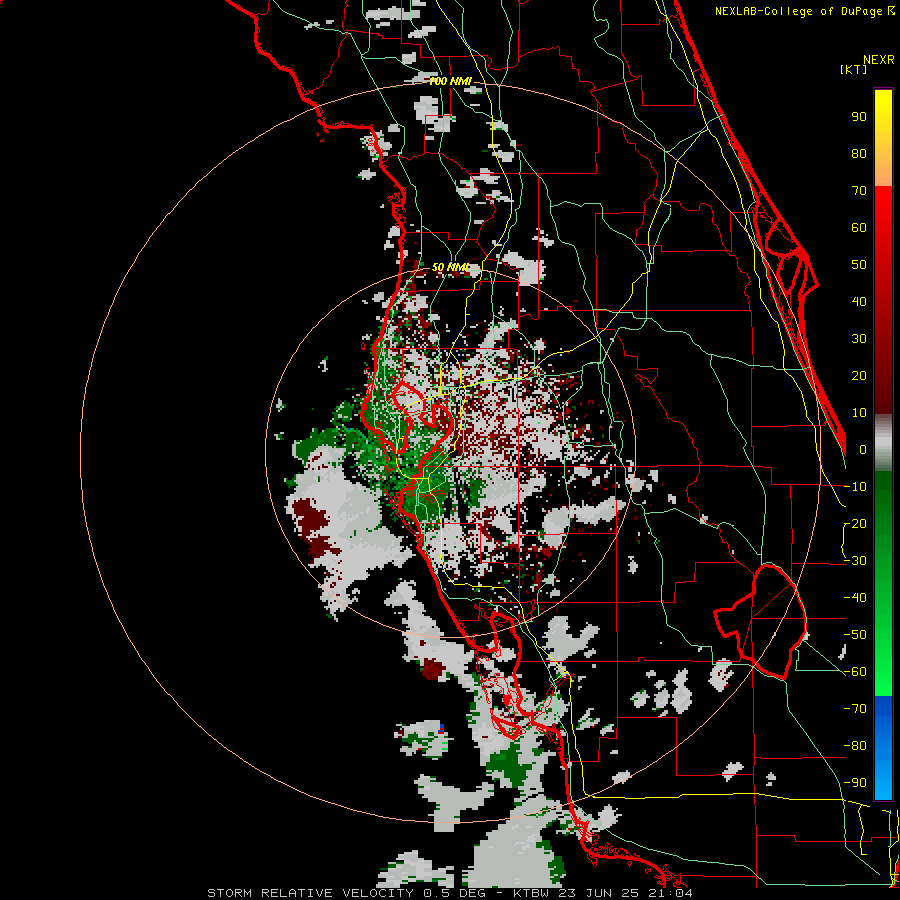This screenshot has height=900, width=900.
Task: Click the 0 value on the velocity scale
Action: (x=863, y=450)
